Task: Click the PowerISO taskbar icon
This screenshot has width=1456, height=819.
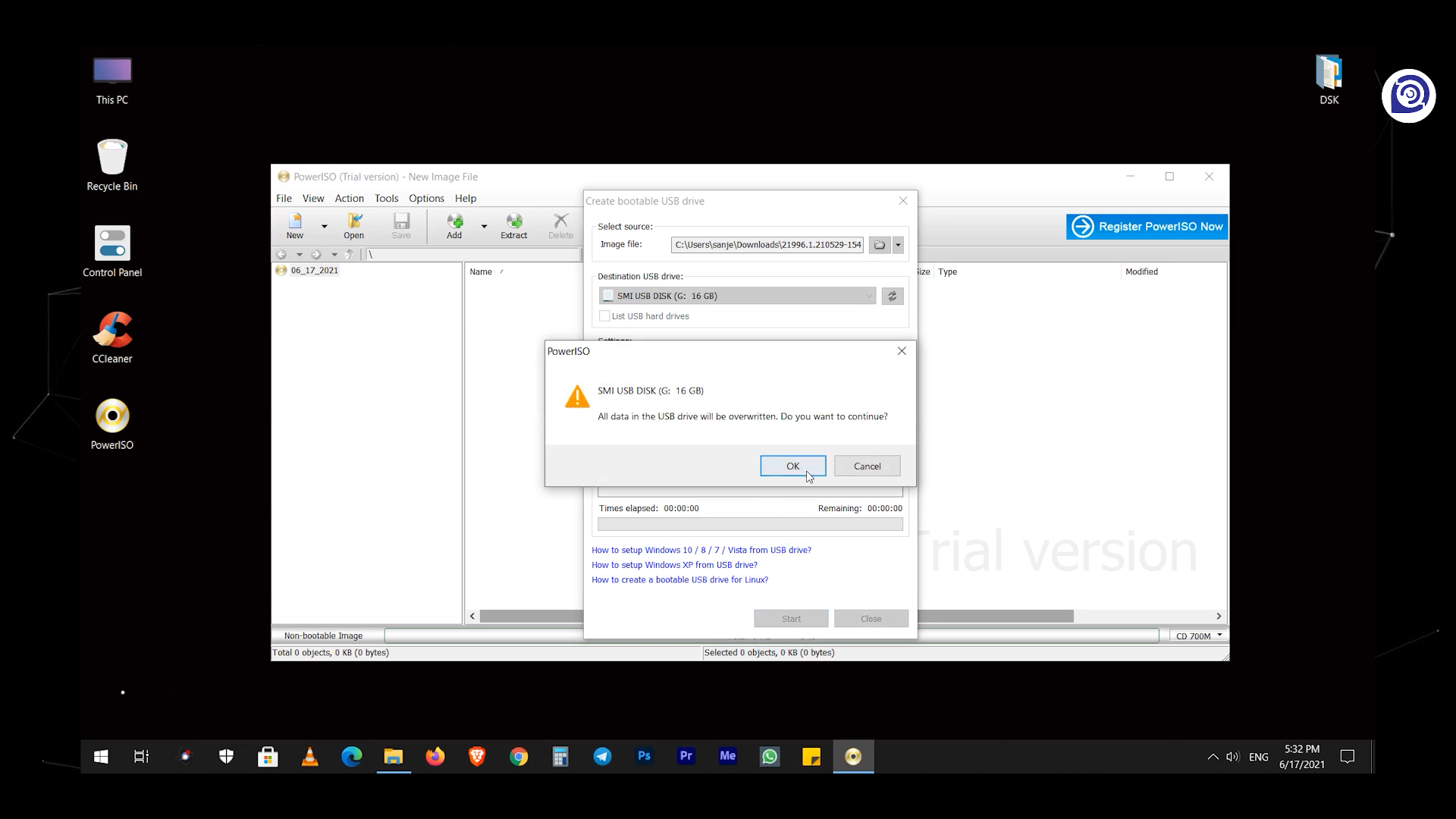Action: (x=854, y=756)
